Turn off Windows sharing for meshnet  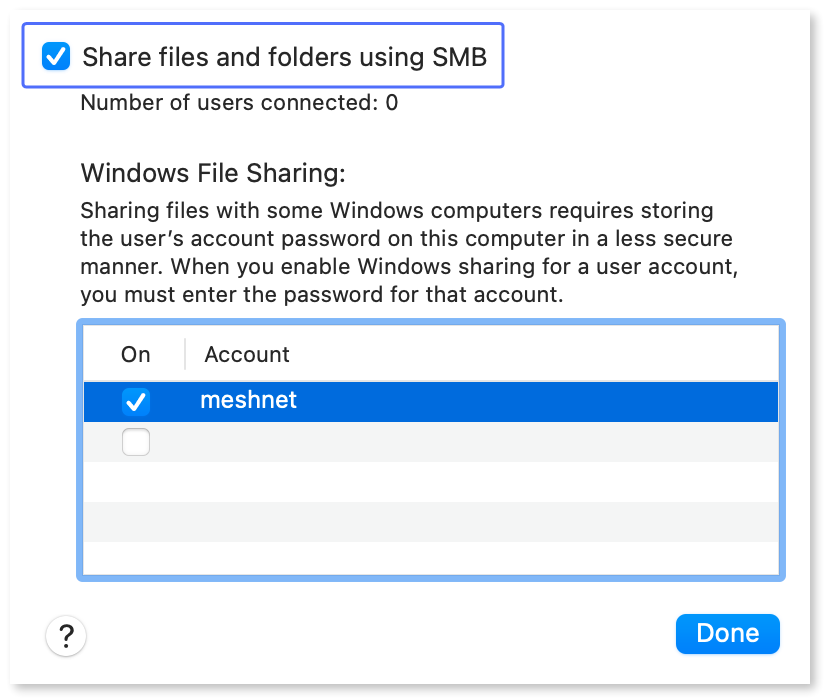tap(138, 400)
